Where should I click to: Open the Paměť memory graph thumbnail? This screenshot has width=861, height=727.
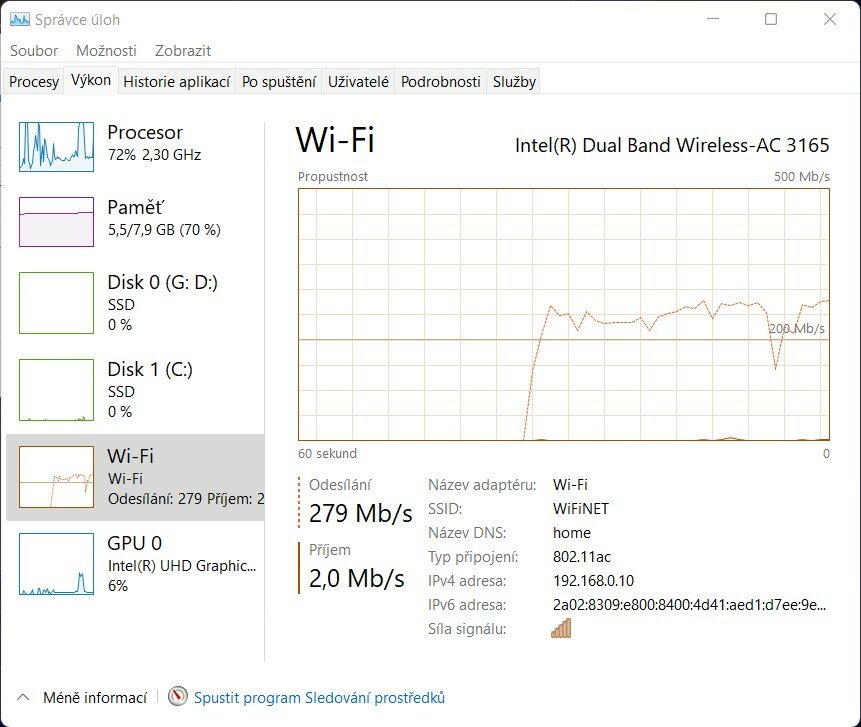coord(57,222)
